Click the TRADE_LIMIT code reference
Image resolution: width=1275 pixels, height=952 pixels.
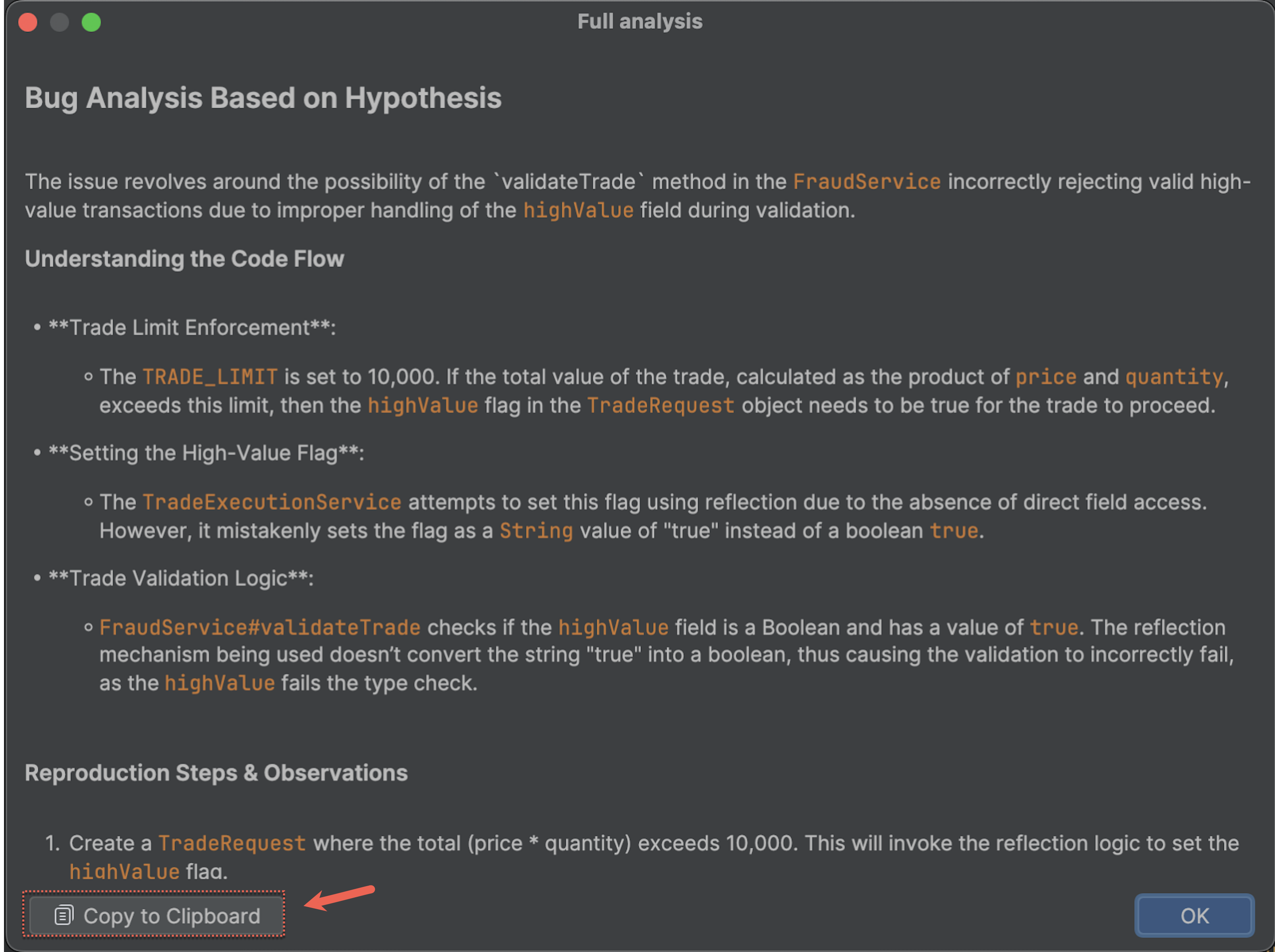click(210, 377)
